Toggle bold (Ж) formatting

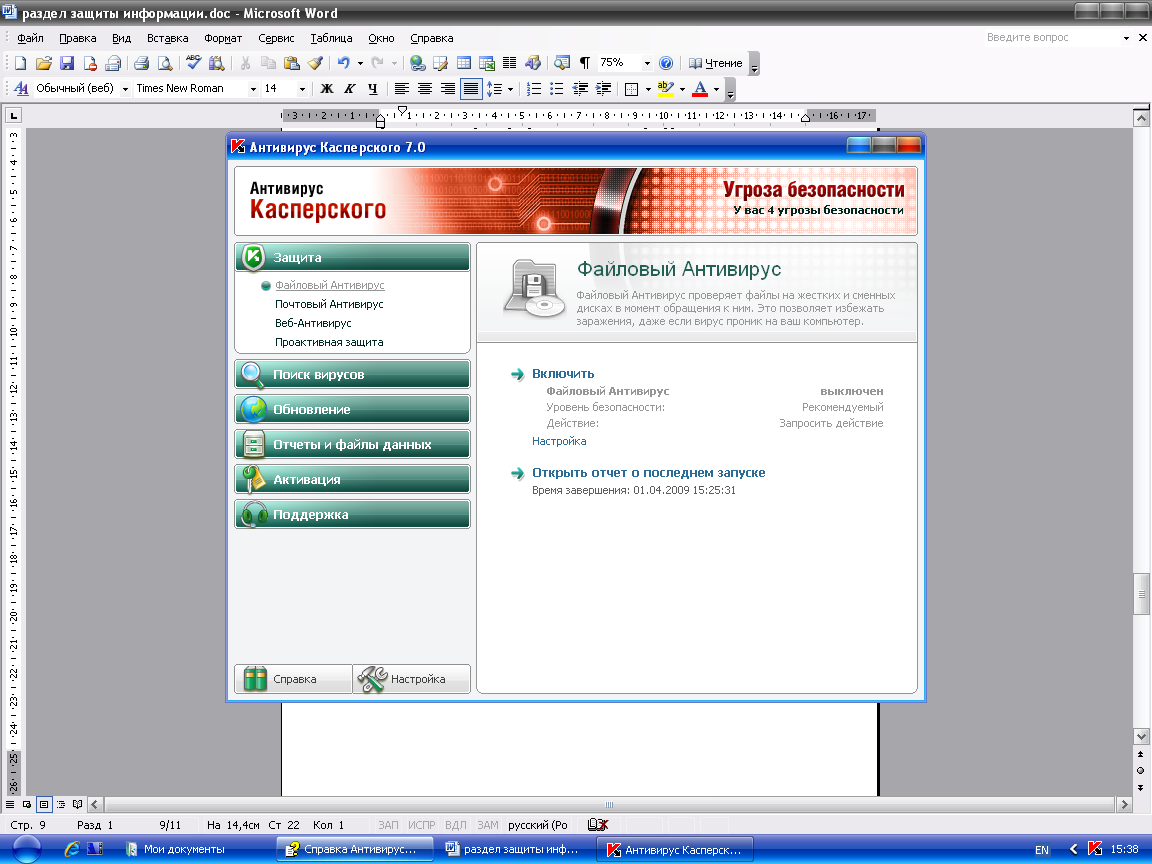coord(326,89)
